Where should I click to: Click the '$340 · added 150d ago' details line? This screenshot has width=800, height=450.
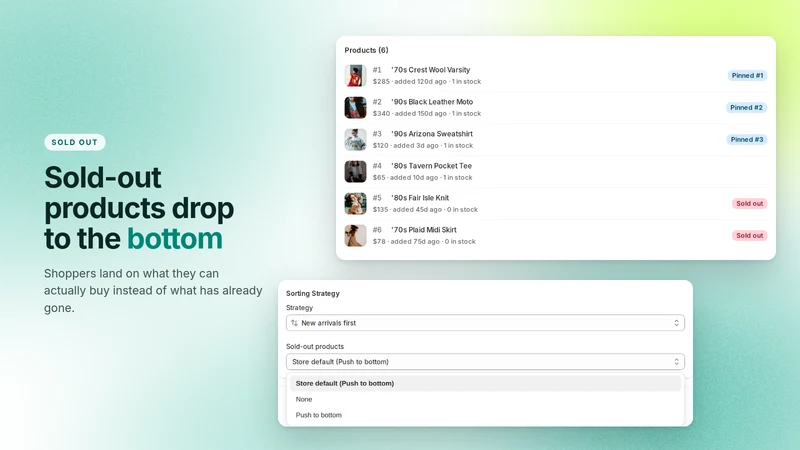[x=427, y=114]
